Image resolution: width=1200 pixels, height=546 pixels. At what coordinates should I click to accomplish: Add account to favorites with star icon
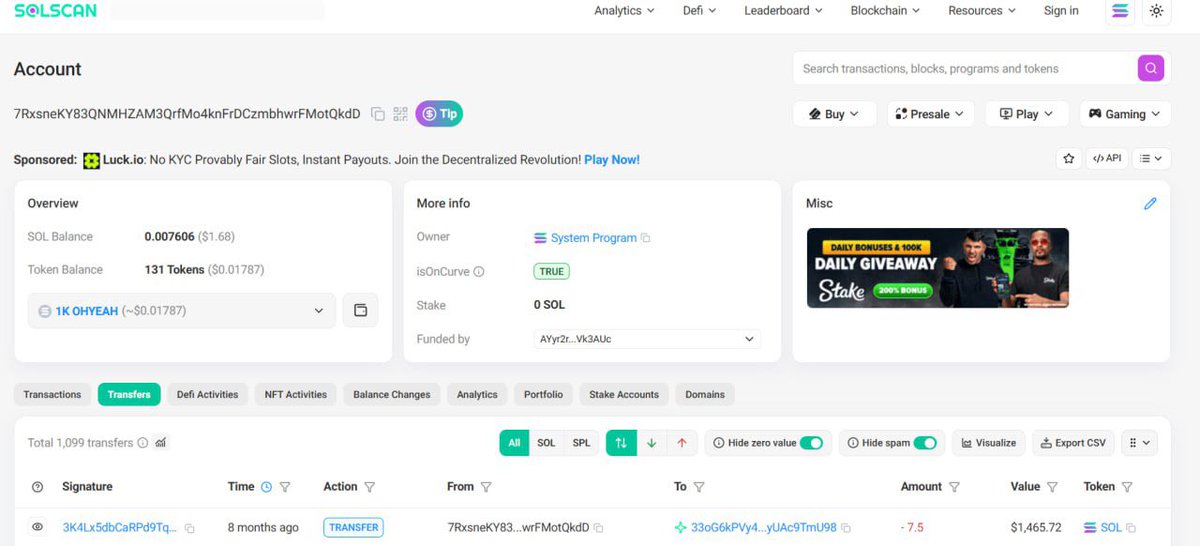1068,158
